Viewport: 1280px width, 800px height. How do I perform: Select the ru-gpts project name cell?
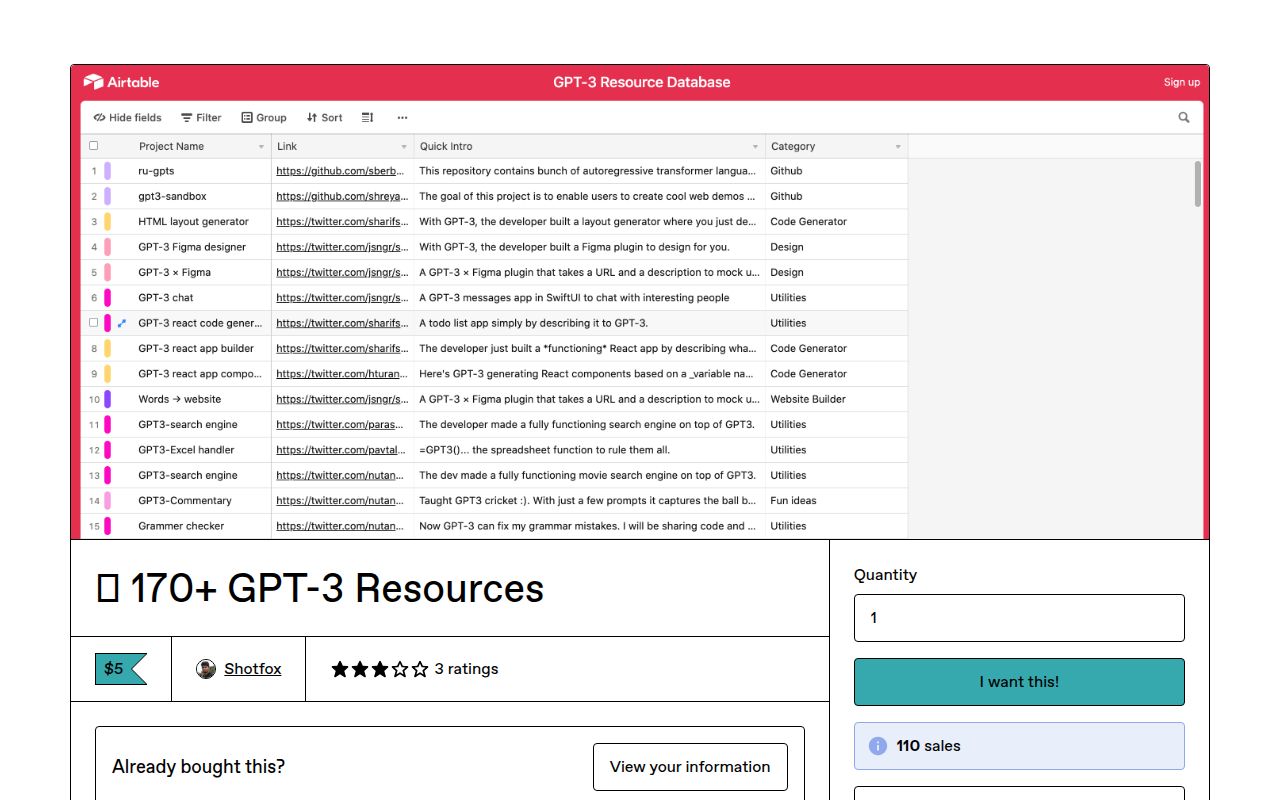(x=201, y=171)
